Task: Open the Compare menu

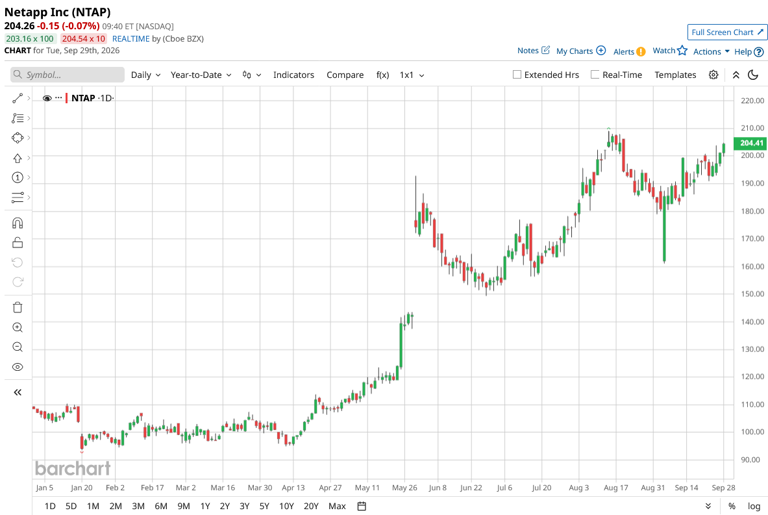Action: [x=345, y=75]
